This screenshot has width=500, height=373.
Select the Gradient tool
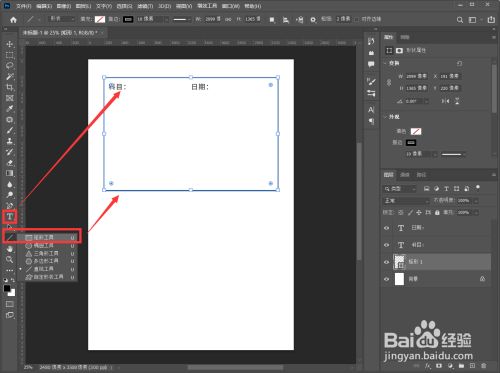[10, 173]
